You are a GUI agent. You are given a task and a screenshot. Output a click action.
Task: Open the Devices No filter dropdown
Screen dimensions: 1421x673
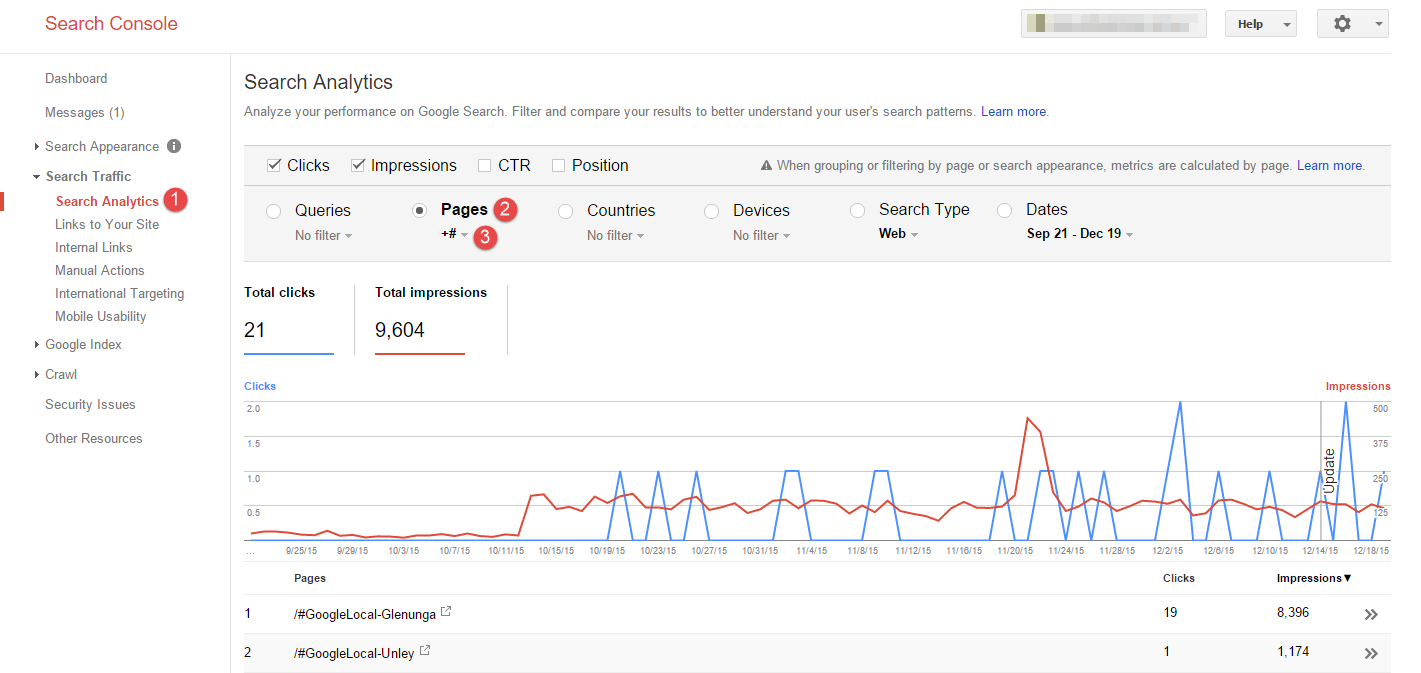tap(762, 236)
